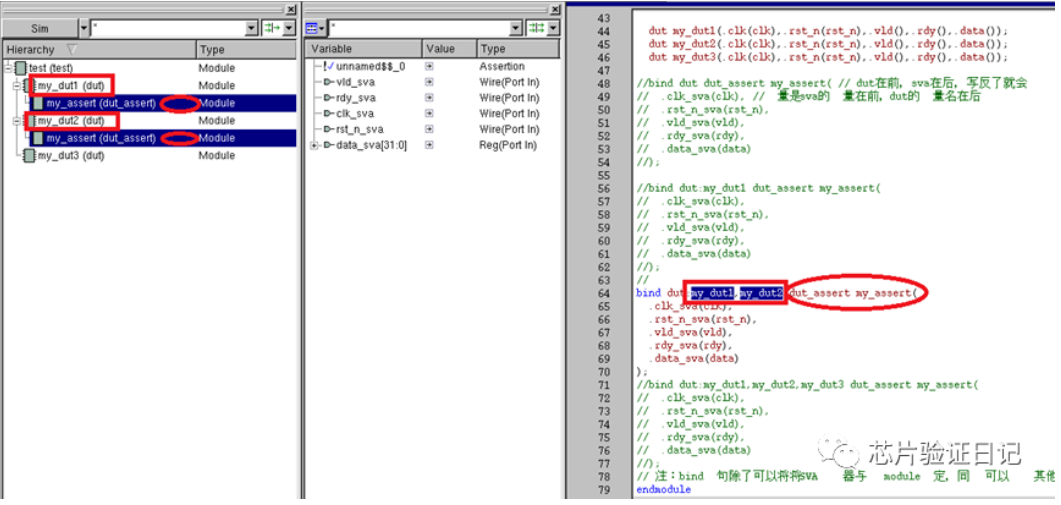Open dropdown beside the hierarchy filter icon

click(289, 28)
